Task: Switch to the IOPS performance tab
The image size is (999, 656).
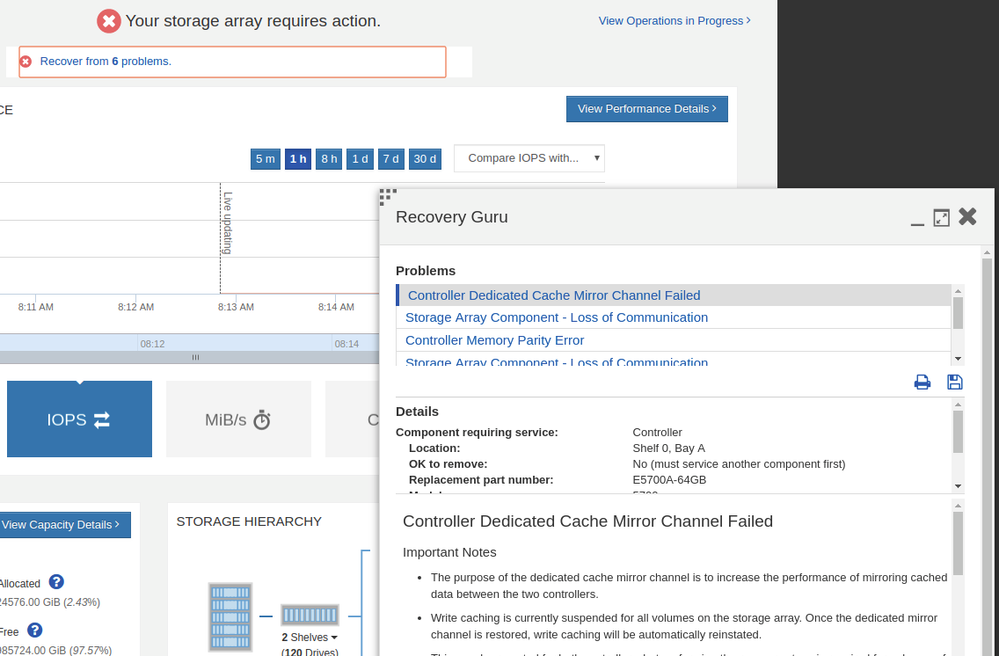Action: coord(79,419)
